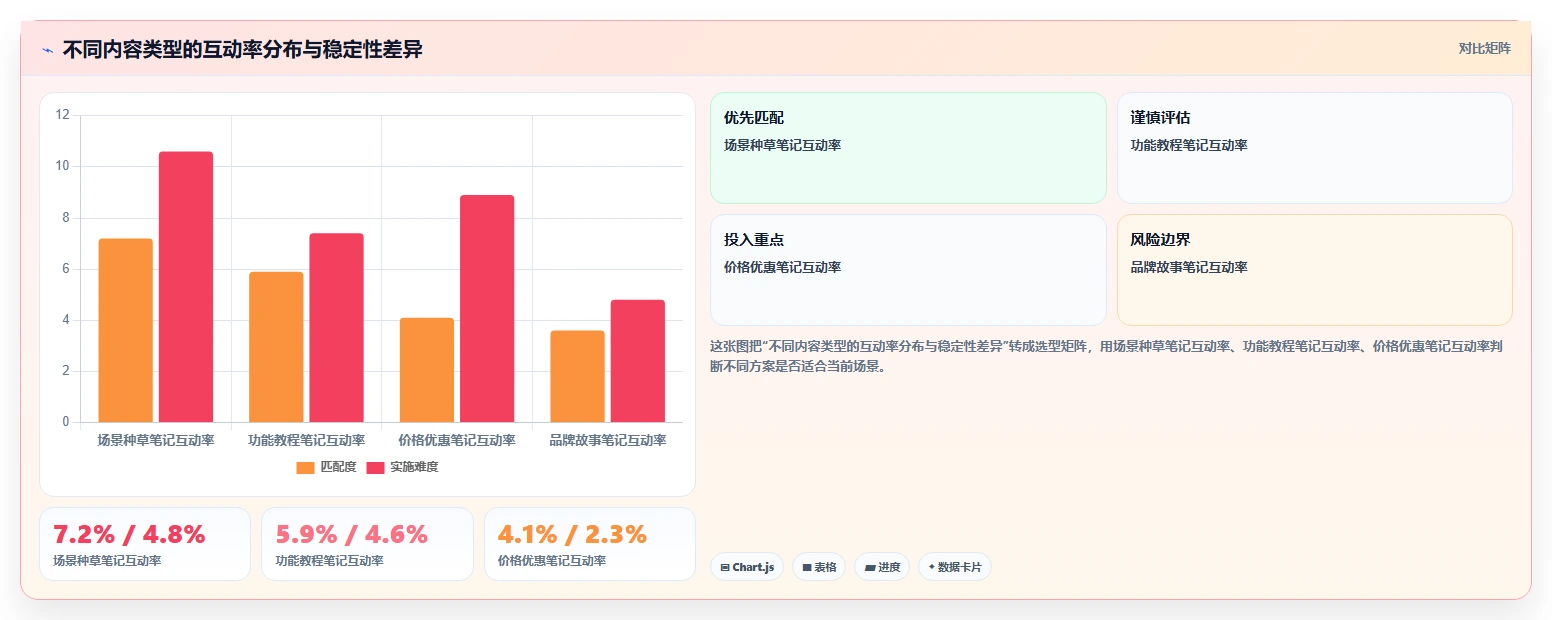Click the panel title 不同内容类型的互动率分布与稳定性差异
1552x620 pixels.
[x=242, y=50]
